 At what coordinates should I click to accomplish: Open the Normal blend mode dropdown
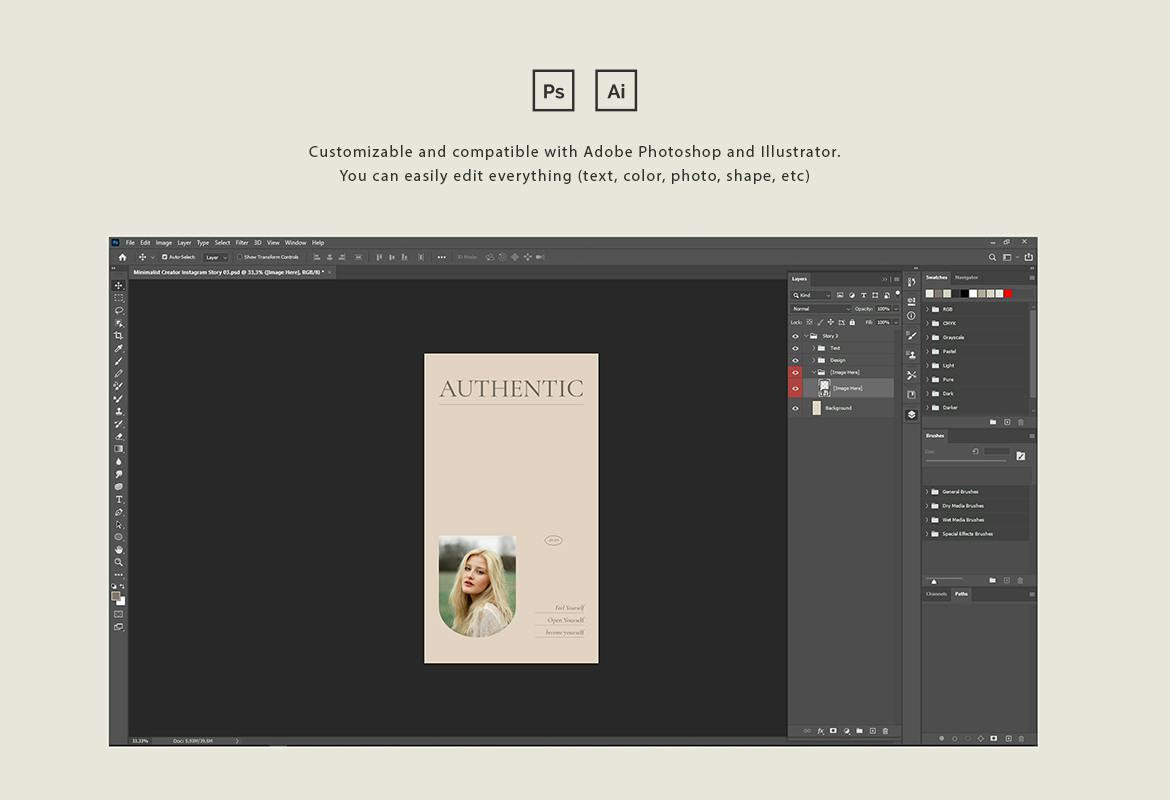pos(822,309)
